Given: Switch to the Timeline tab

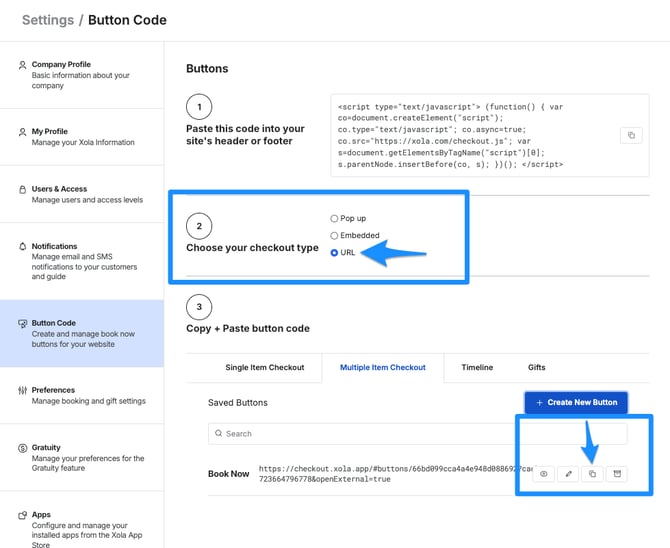Looking at the screenshot, I should [477, 368].
